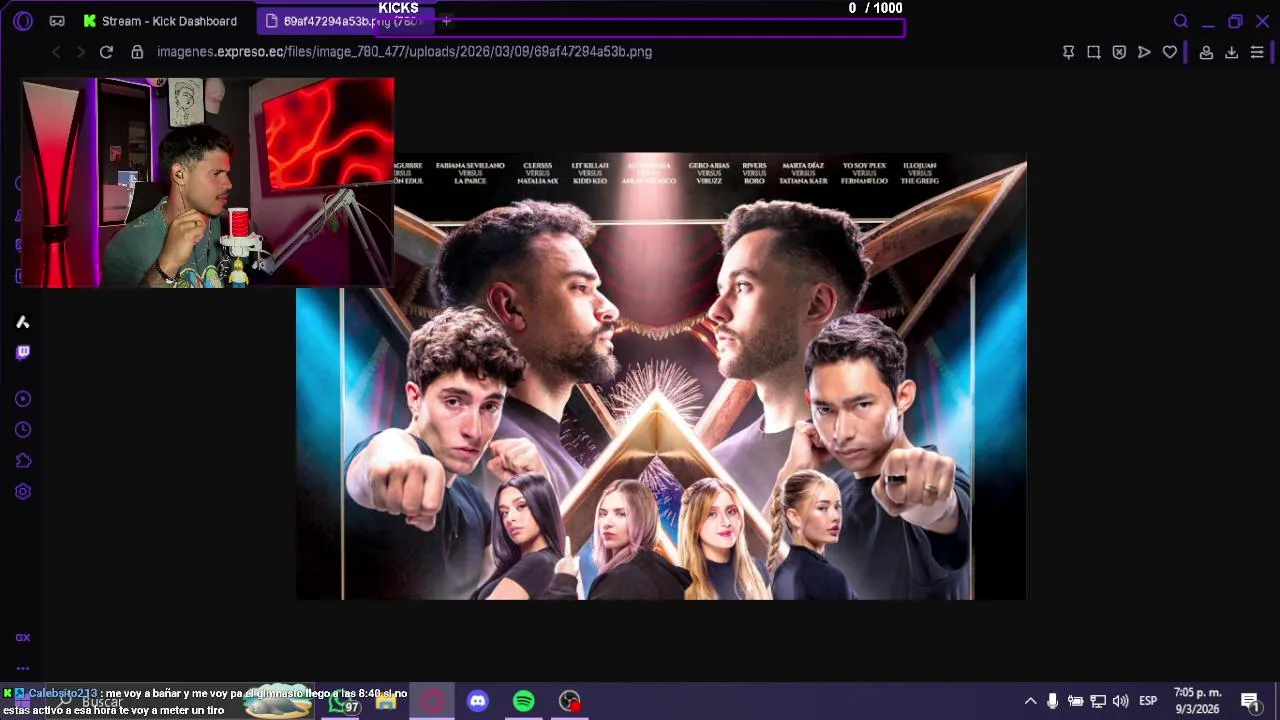Open network status tray icon

pyautogui.click(x=1098, y=701)
